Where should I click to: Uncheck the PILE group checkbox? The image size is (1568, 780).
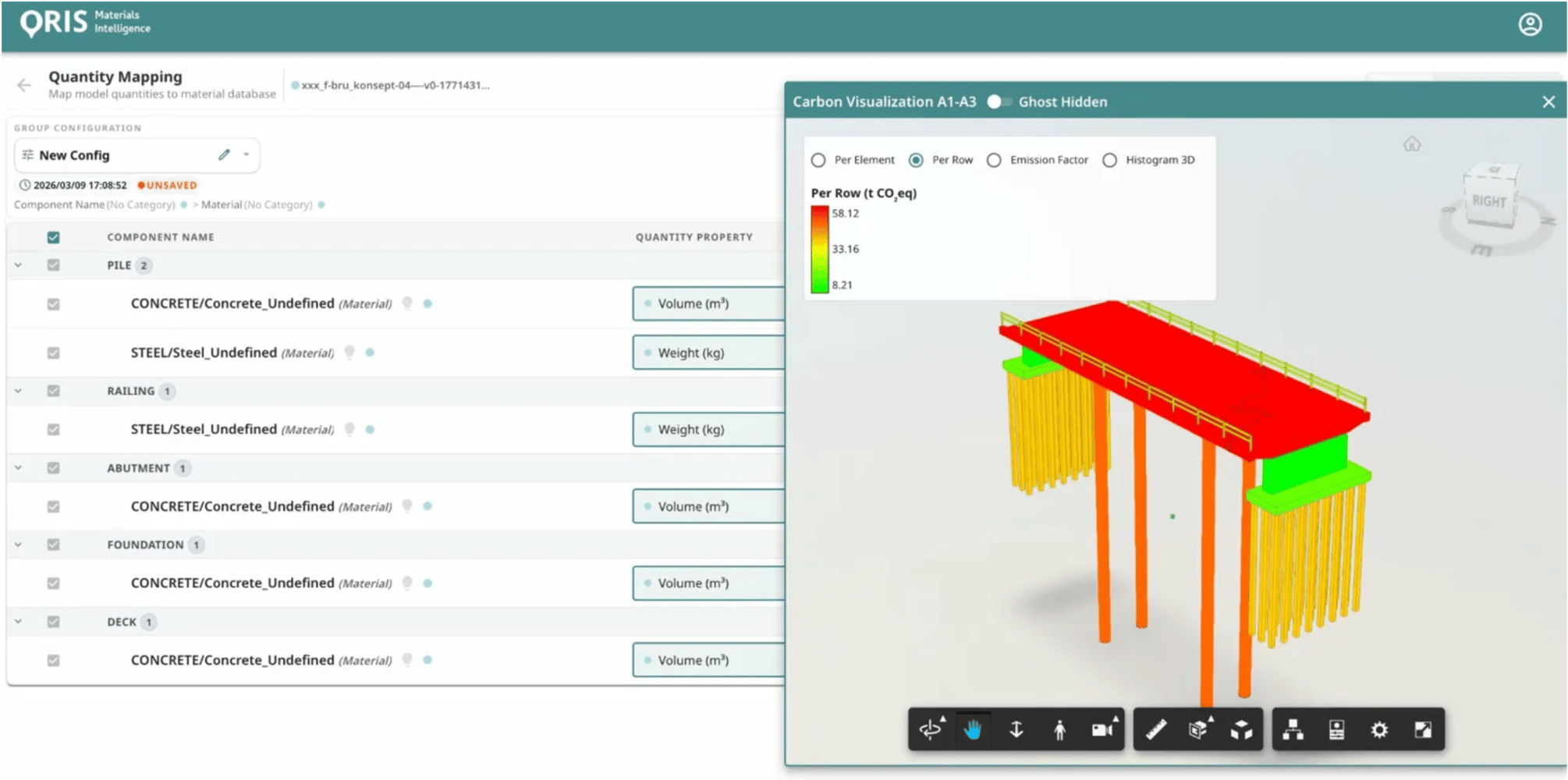click(x=53, y=265)
